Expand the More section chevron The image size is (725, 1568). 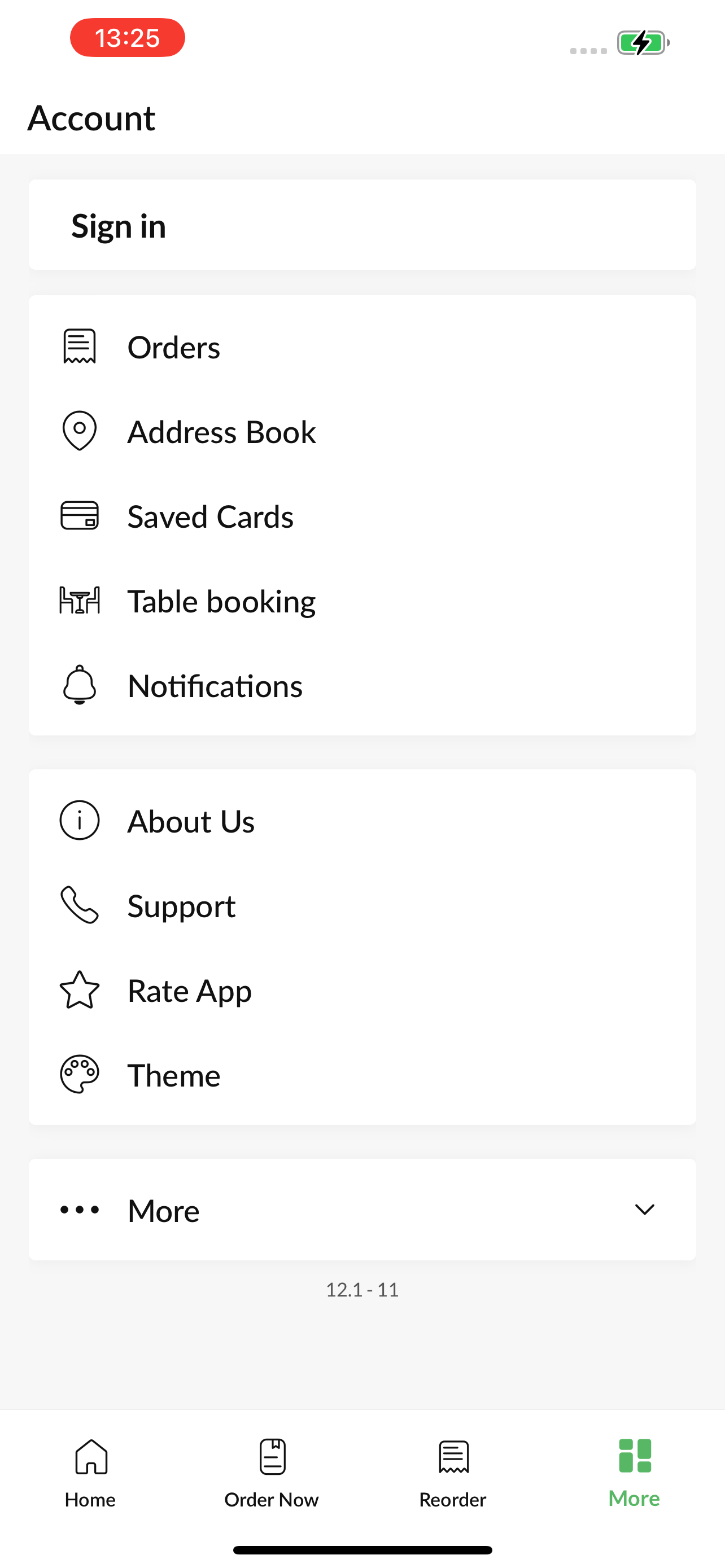point(645,1210)
